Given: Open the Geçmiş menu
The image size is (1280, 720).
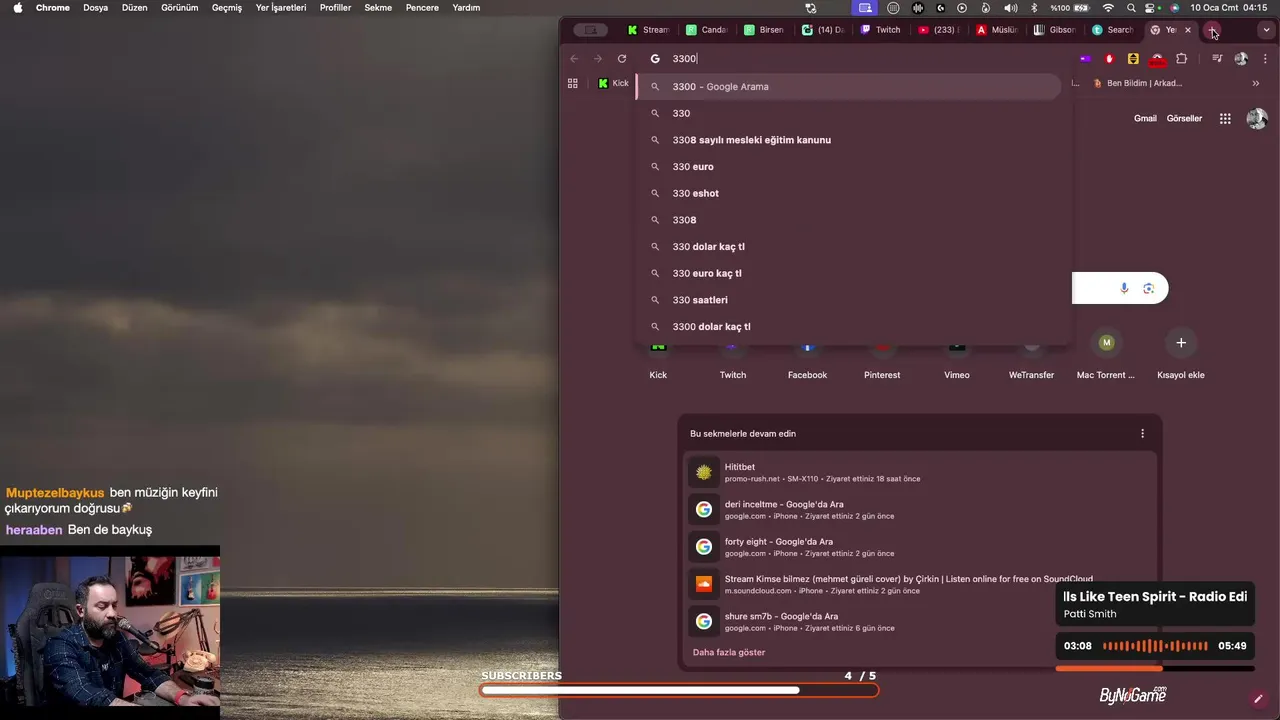Looking at the screenshot, I should click(227, 7).
